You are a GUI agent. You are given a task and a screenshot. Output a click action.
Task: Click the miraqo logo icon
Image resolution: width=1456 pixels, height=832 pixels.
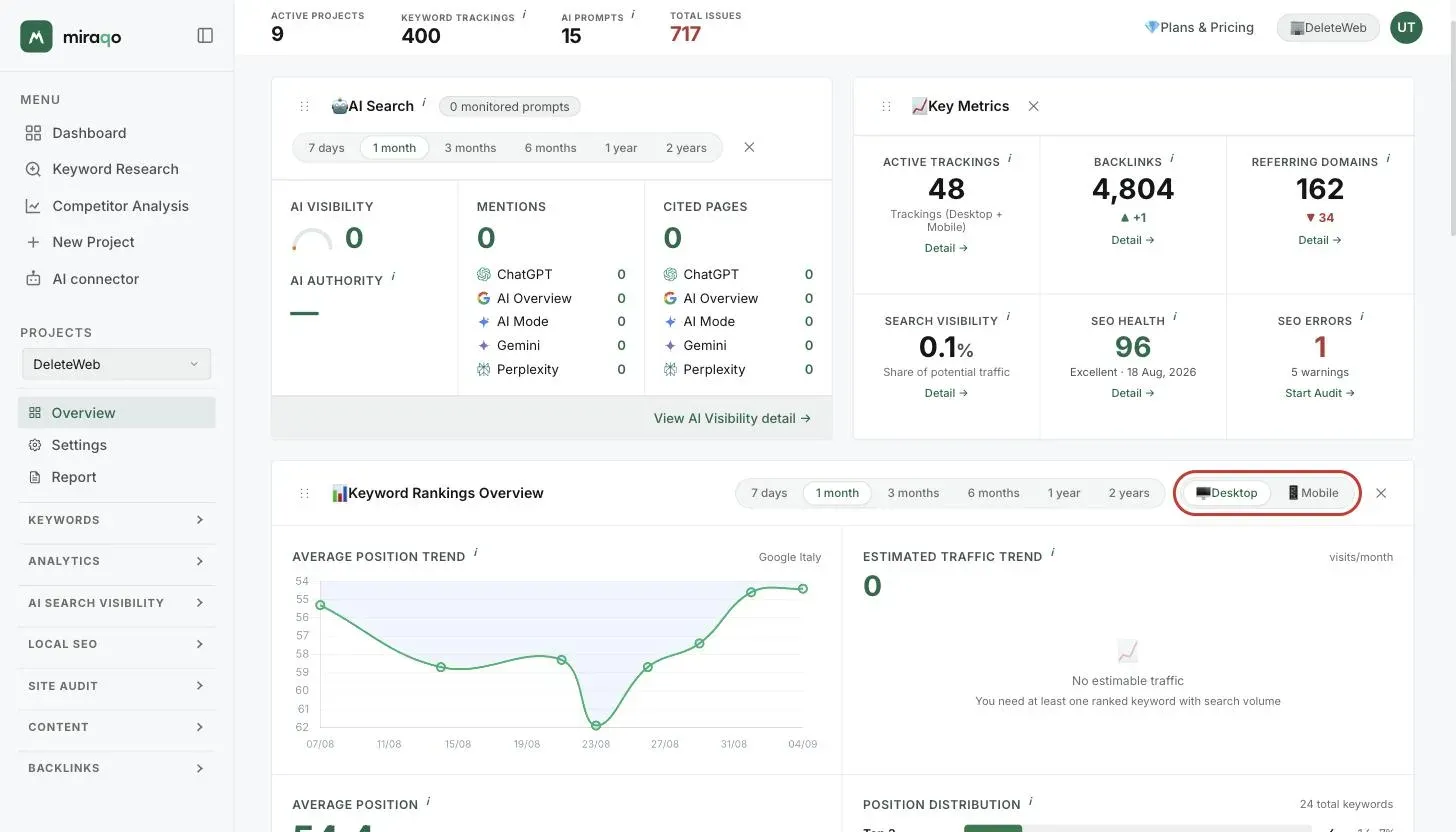click(x=36, y=36)
